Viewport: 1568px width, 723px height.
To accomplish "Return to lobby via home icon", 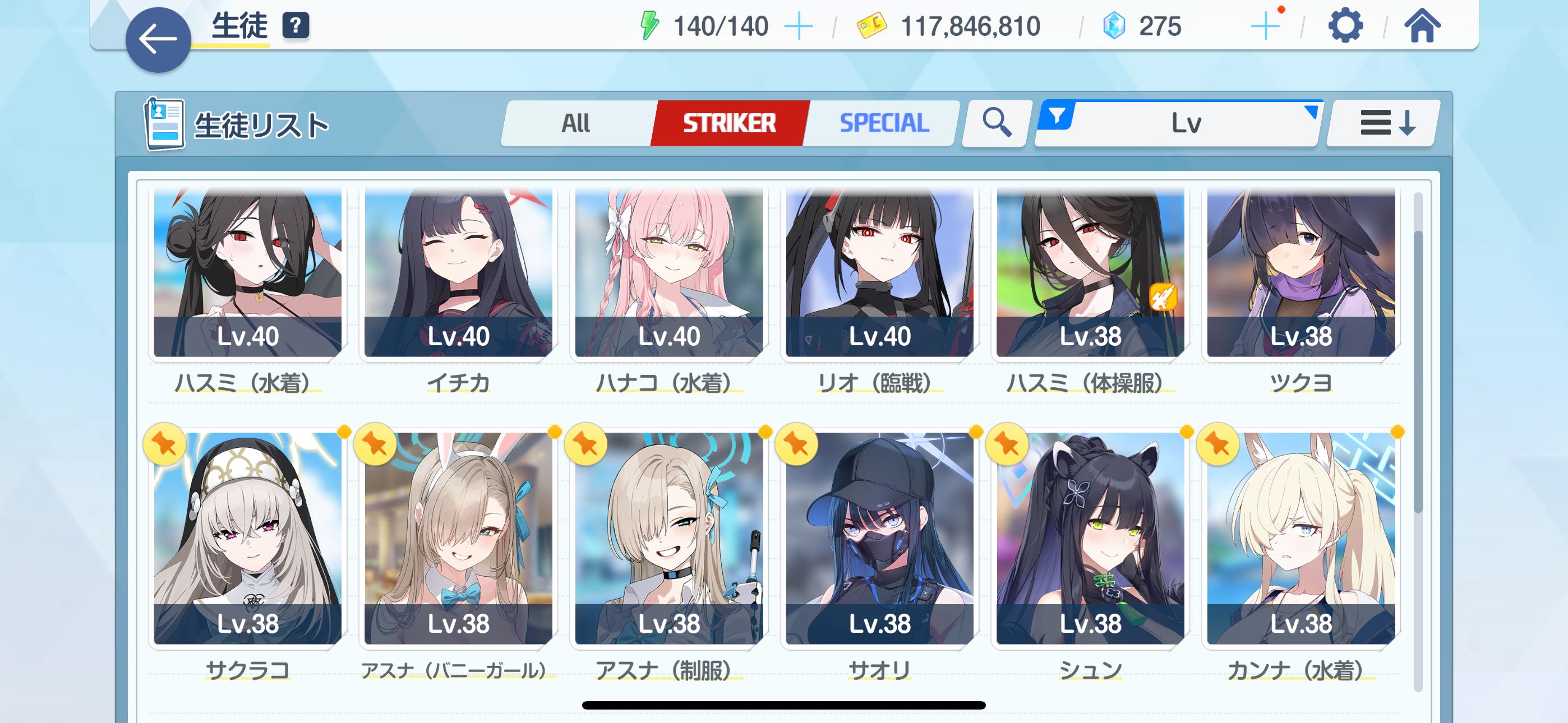I will point(1422,26).
